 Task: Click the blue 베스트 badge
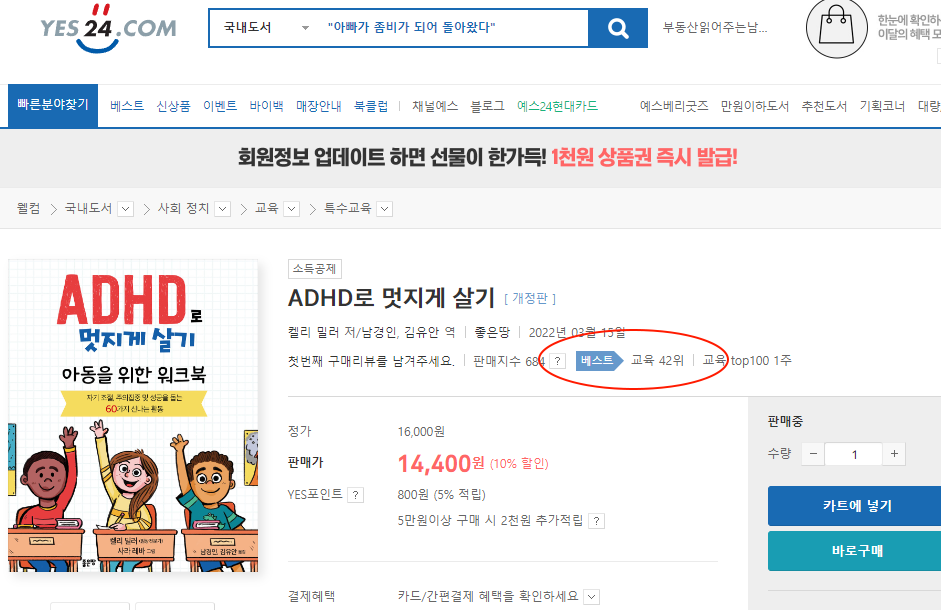[x=600, y=360]
